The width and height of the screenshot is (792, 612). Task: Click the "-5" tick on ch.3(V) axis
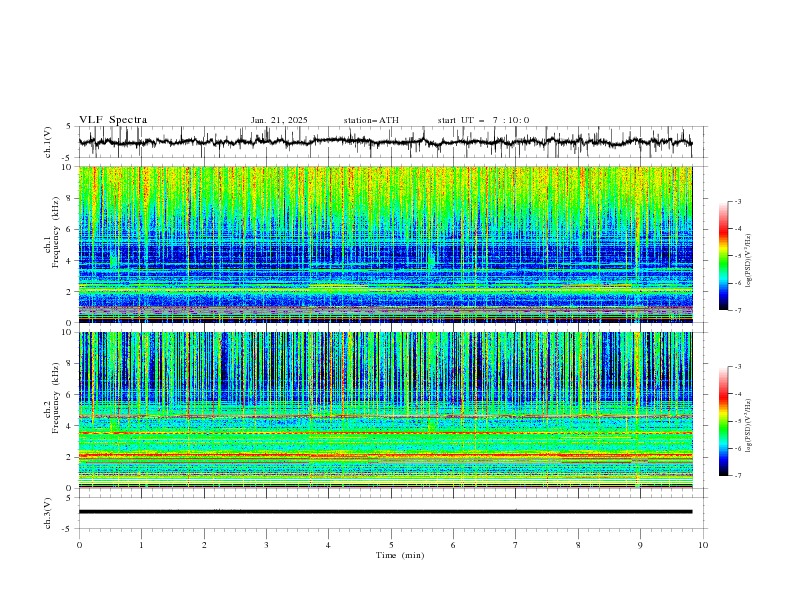68,529
